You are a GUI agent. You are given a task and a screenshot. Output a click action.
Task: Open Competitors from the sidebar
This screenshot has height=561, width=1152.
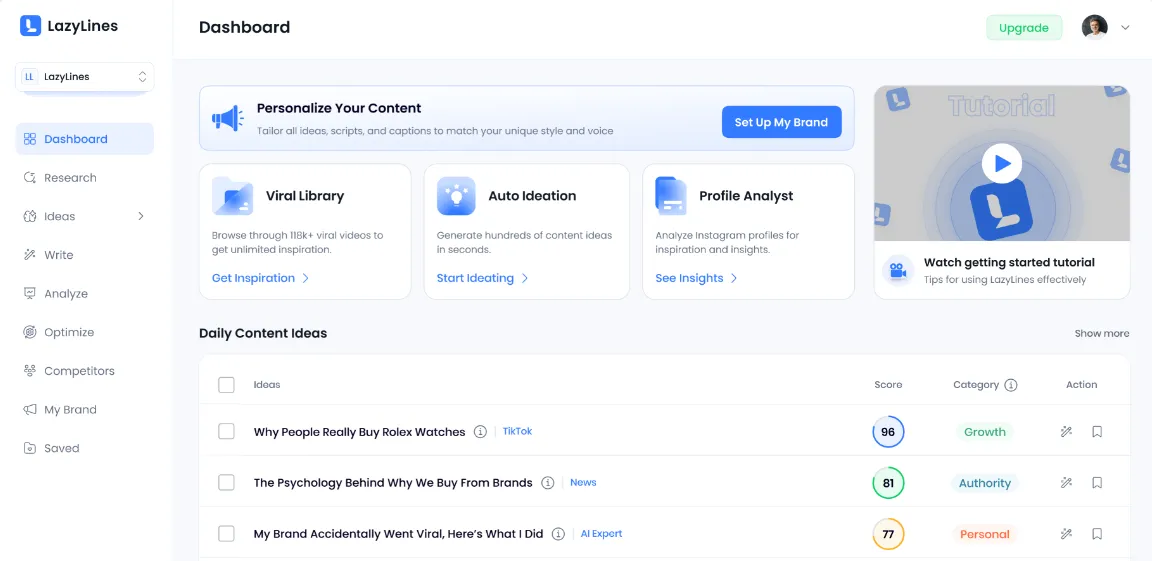[79, 371]
